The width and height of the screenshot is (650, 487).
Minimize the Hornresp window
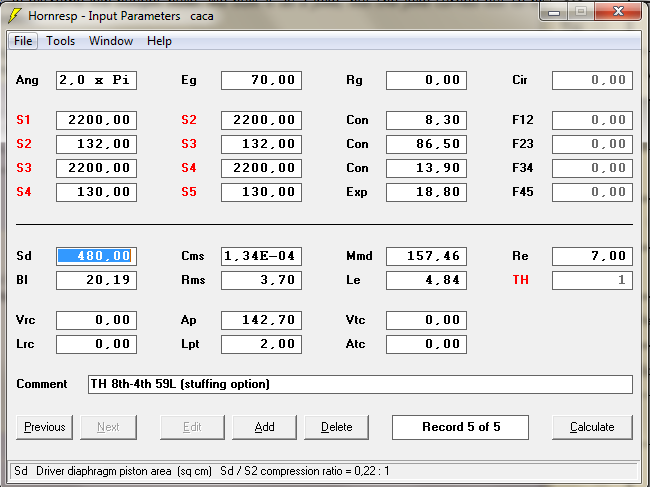[554, 12]
